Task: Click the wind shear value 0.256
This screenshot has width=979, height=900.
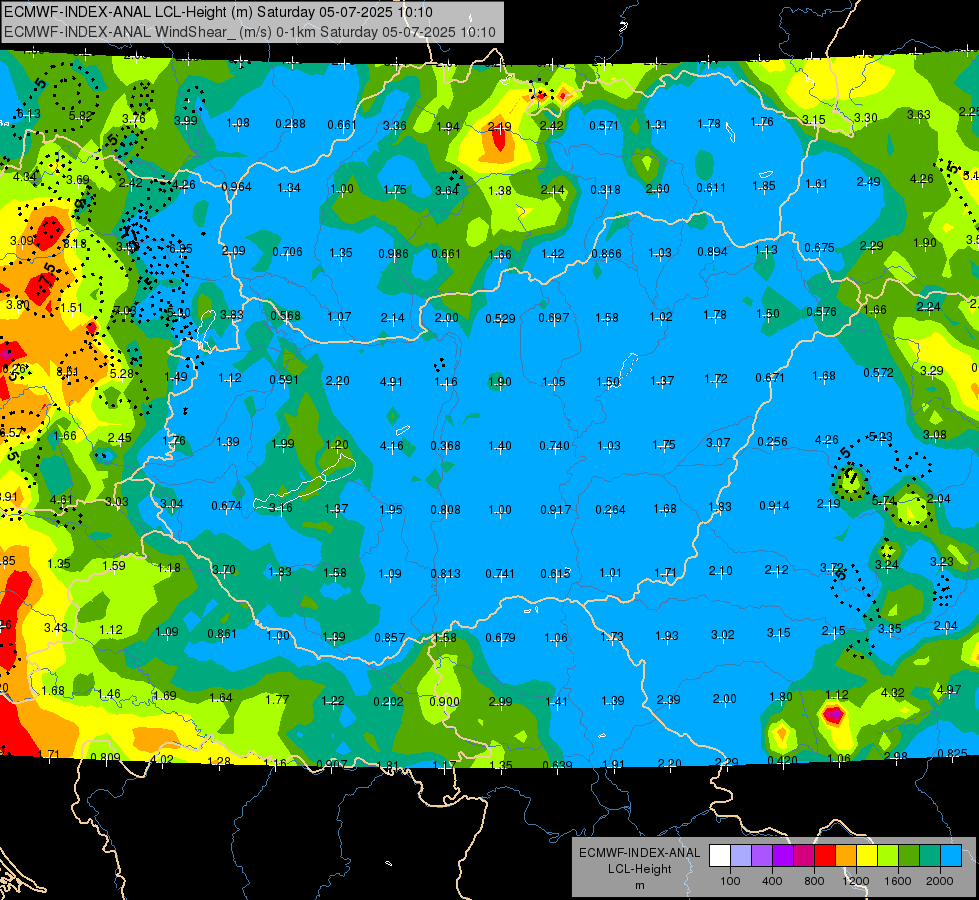Action: tap(772, 442)
